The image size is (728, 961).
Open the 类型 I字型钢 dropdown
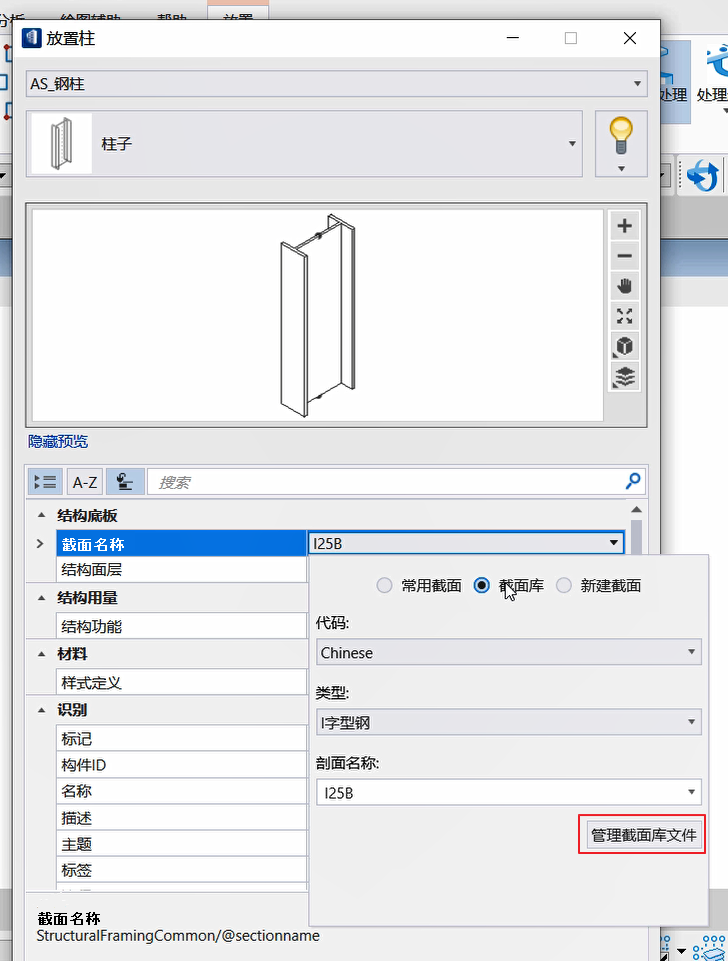509,722
